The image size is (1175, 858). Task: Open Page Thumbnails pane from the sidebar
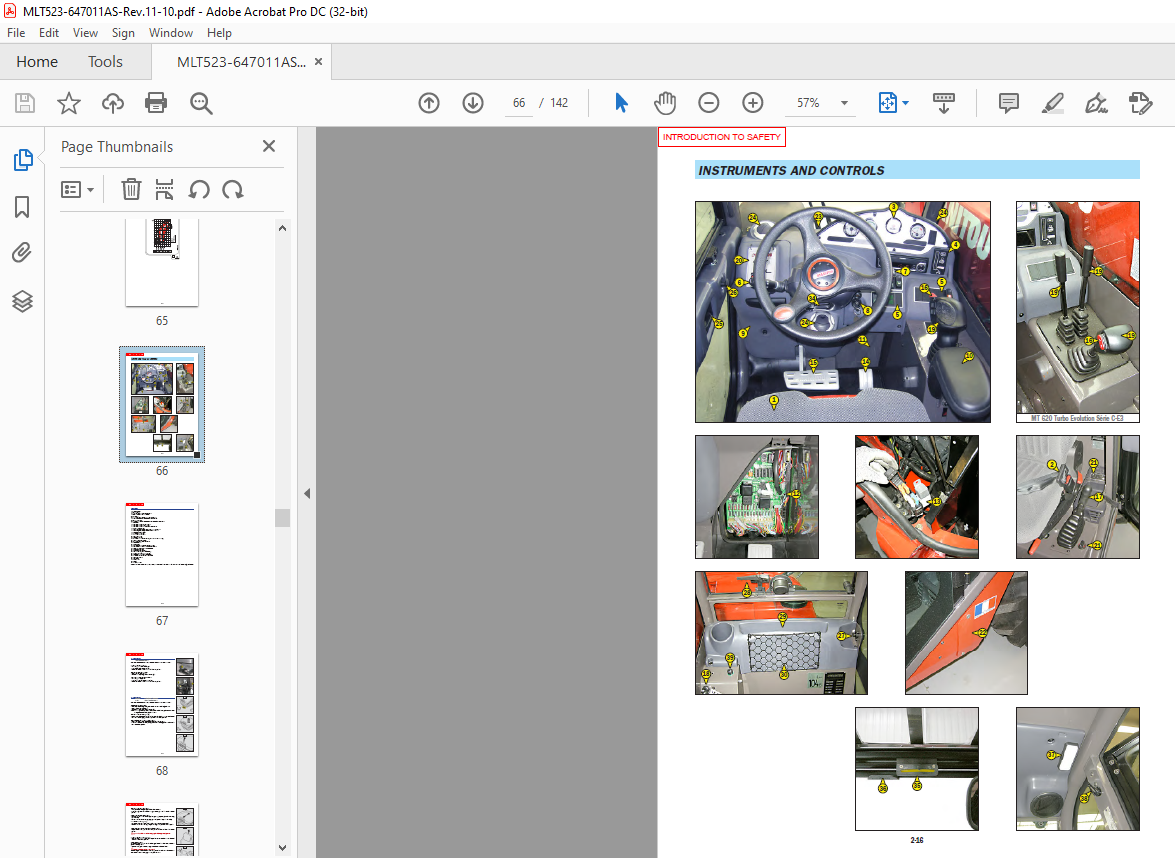coord(22,160)
